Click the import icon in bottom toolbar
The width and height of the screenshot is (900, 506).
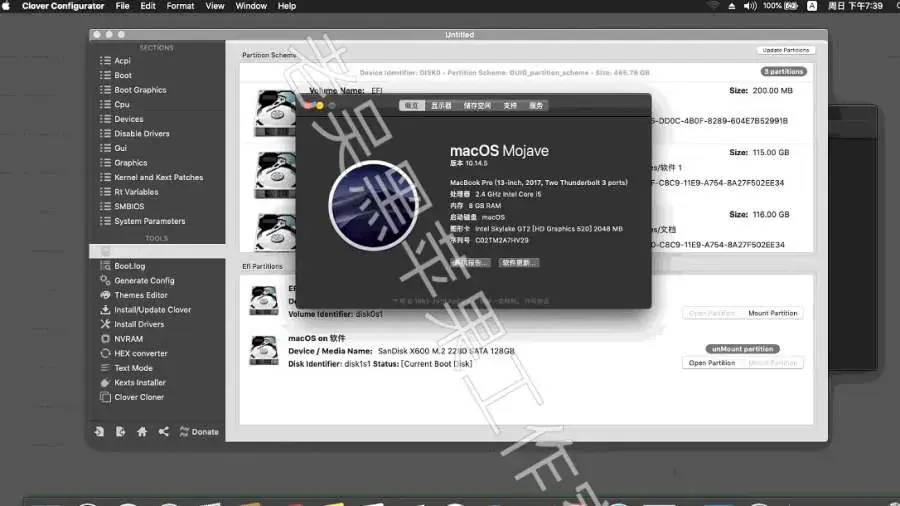coord(99,431)
